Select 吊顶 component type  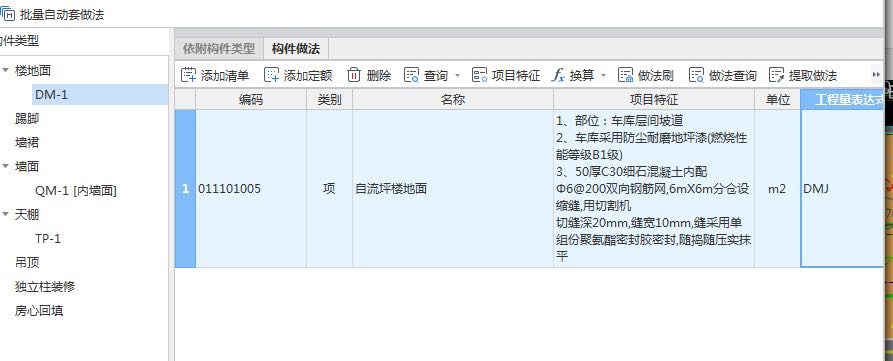[x=27, y=262]
